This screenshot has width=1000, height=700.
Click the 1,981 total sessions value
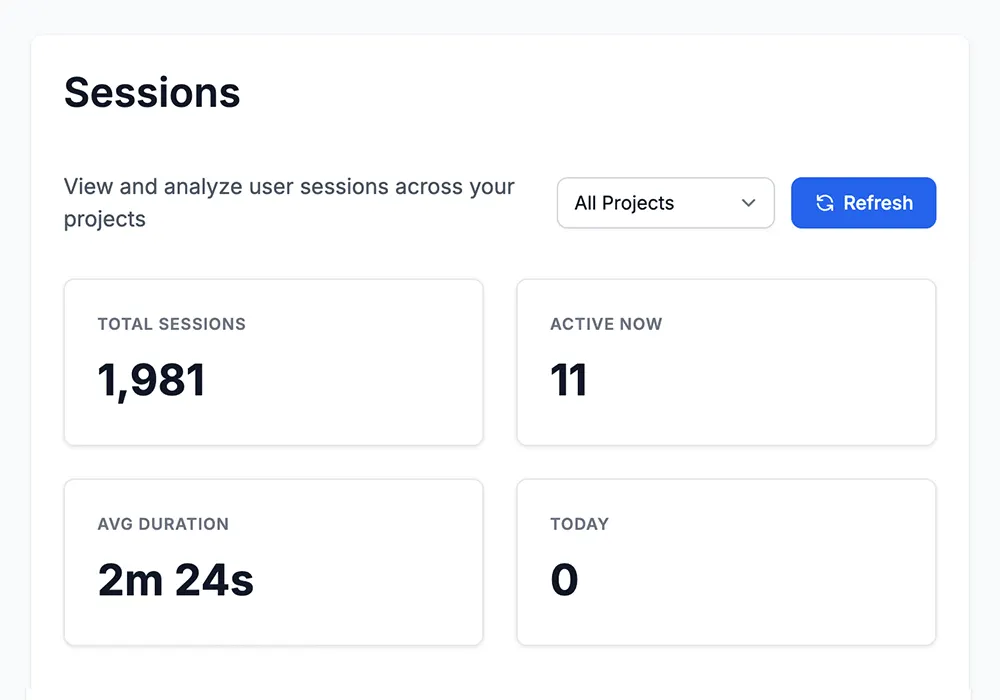click(152, 380)
